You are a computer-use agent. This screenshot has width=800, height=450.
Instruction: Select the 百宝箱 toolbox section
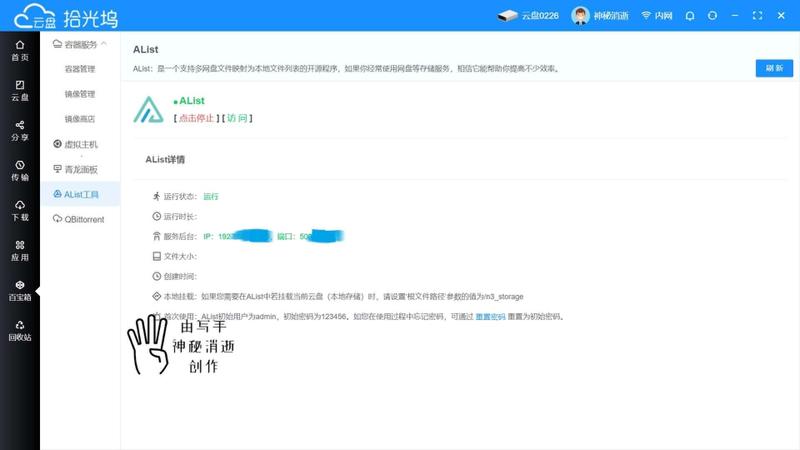20,291
